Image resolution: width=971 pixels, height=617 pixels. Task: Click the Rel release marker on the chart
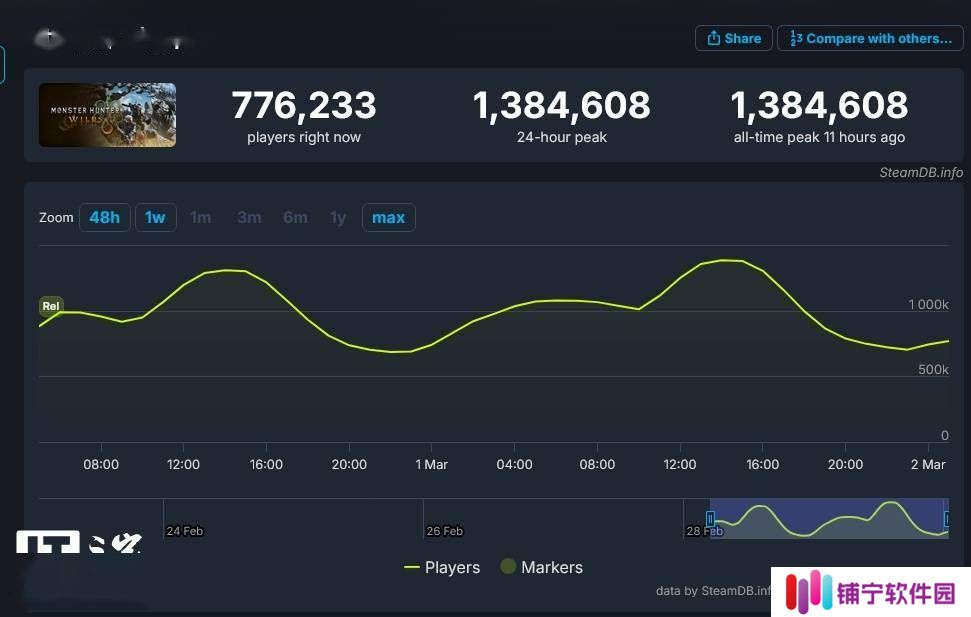tap(51, 306)
